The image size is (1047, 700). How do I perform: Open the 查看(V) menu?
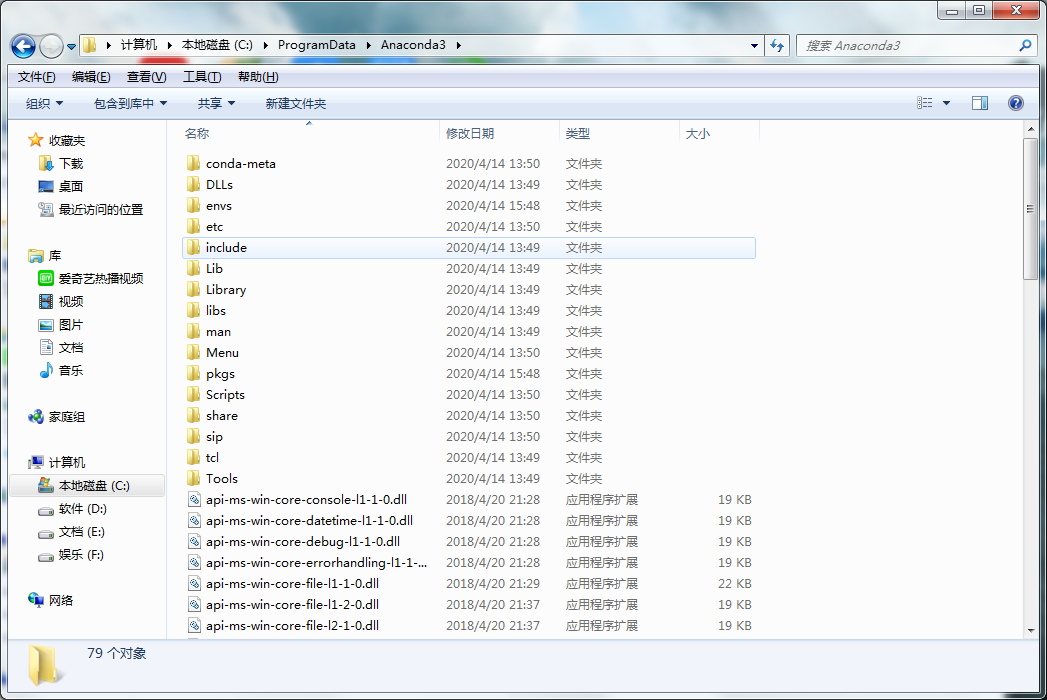click(146, 77)
